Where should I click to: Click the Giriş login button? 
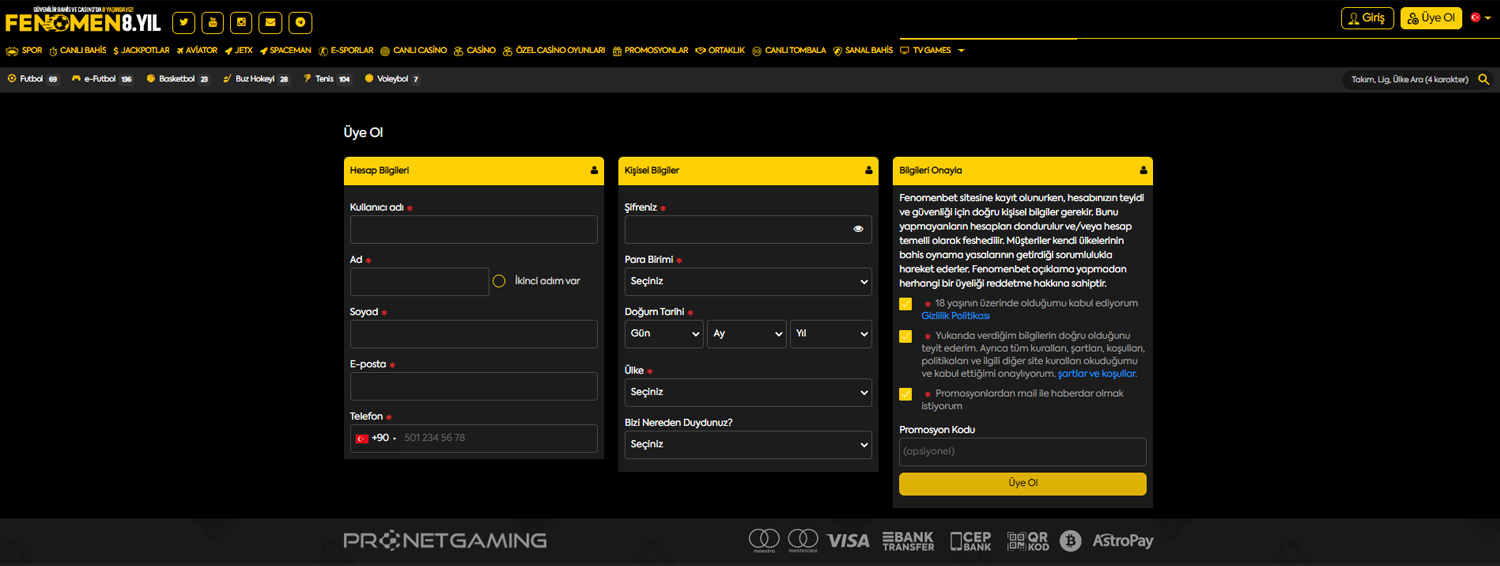tap(1367, 18)
